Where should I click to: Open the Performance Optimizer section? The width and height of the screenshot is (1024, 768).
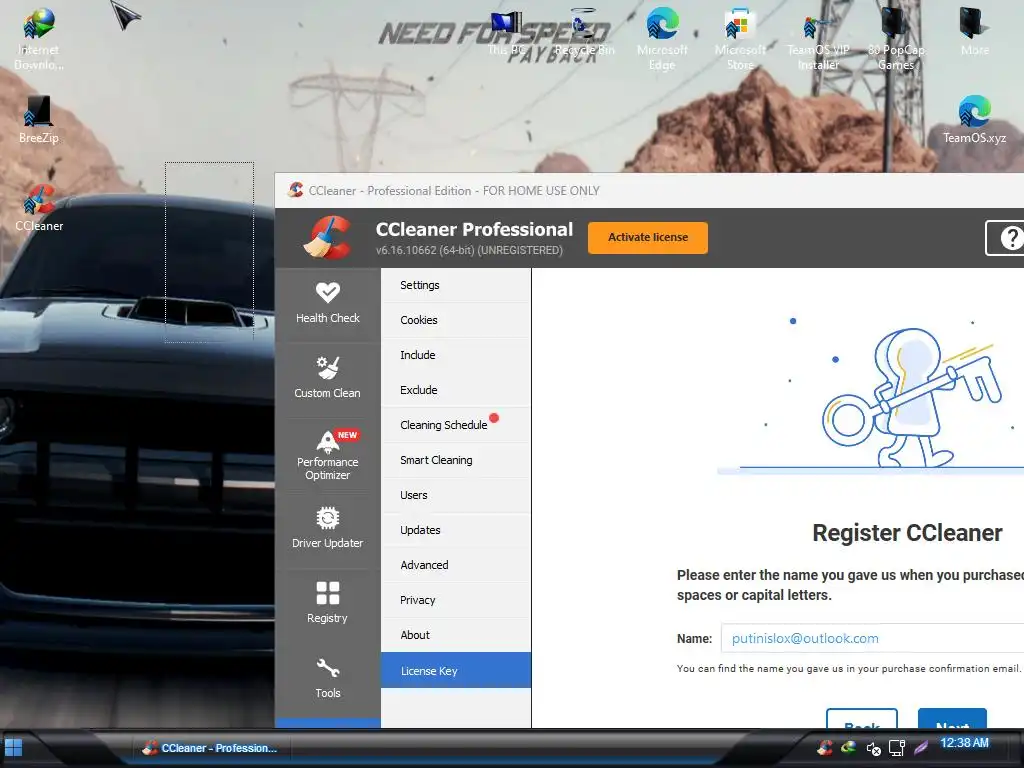click(x=327, y=455)
